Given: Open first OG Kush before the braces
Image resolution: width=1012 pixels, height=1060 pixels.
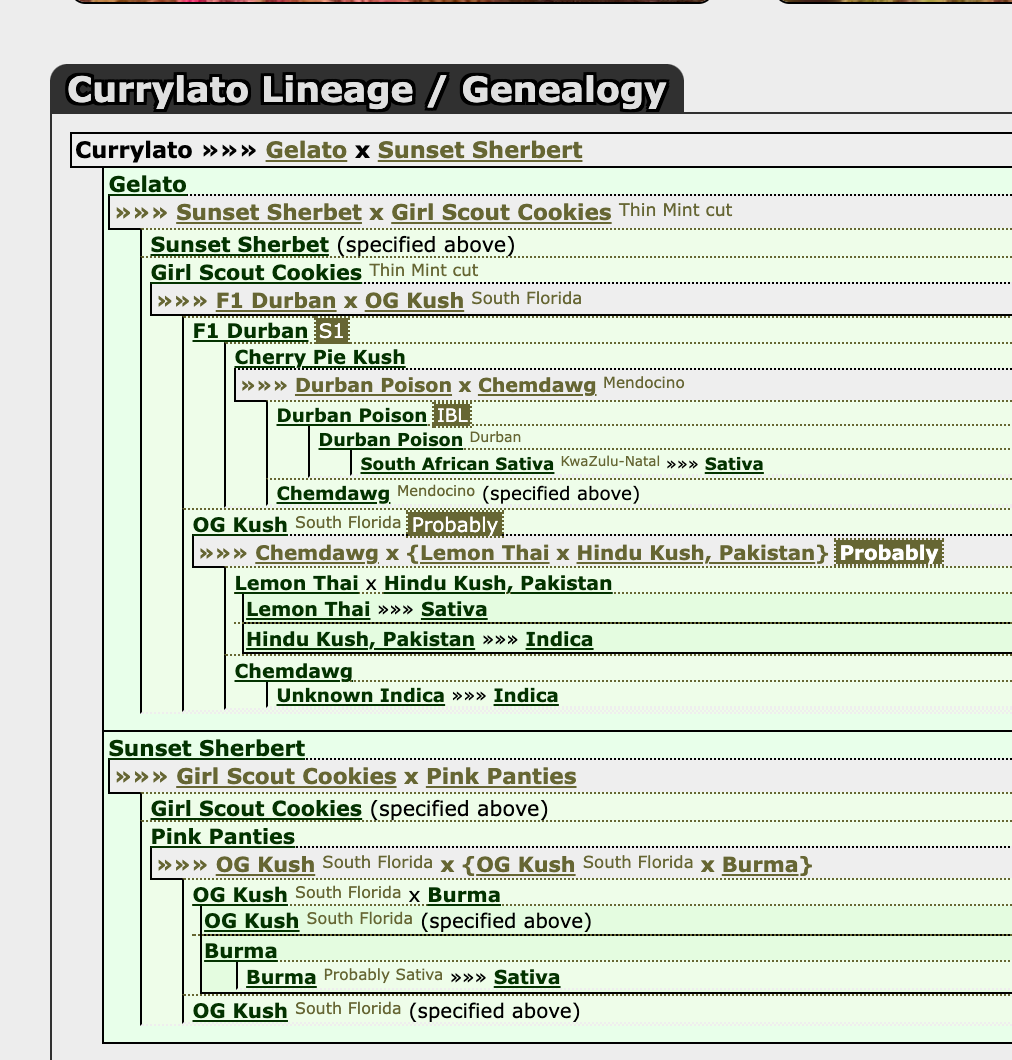Looking at the screenshot, I should pos(265,865).
